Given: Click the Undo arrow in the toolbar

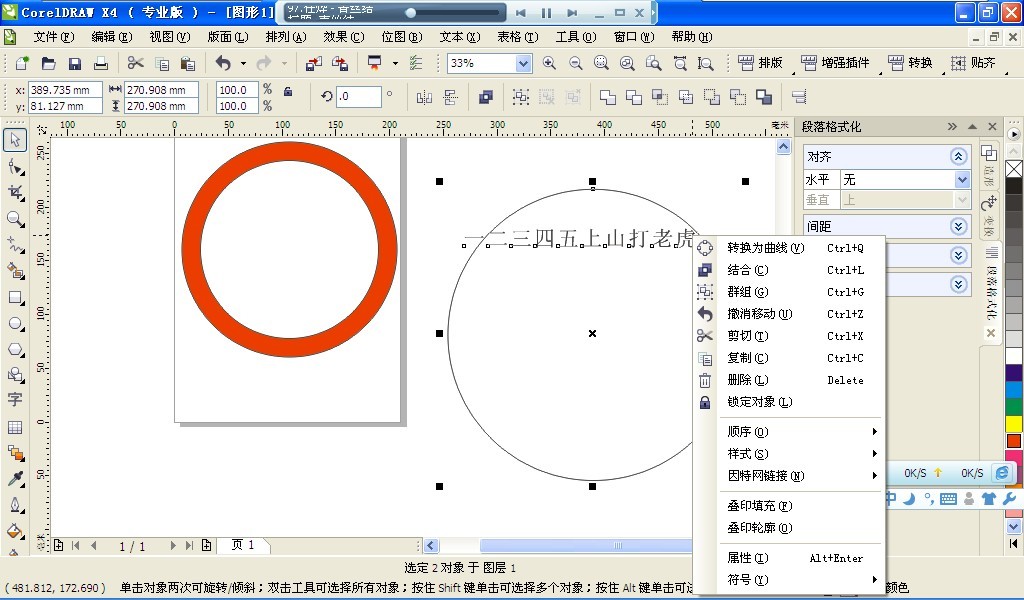Looking at the screenshot, I should point(223,63).
